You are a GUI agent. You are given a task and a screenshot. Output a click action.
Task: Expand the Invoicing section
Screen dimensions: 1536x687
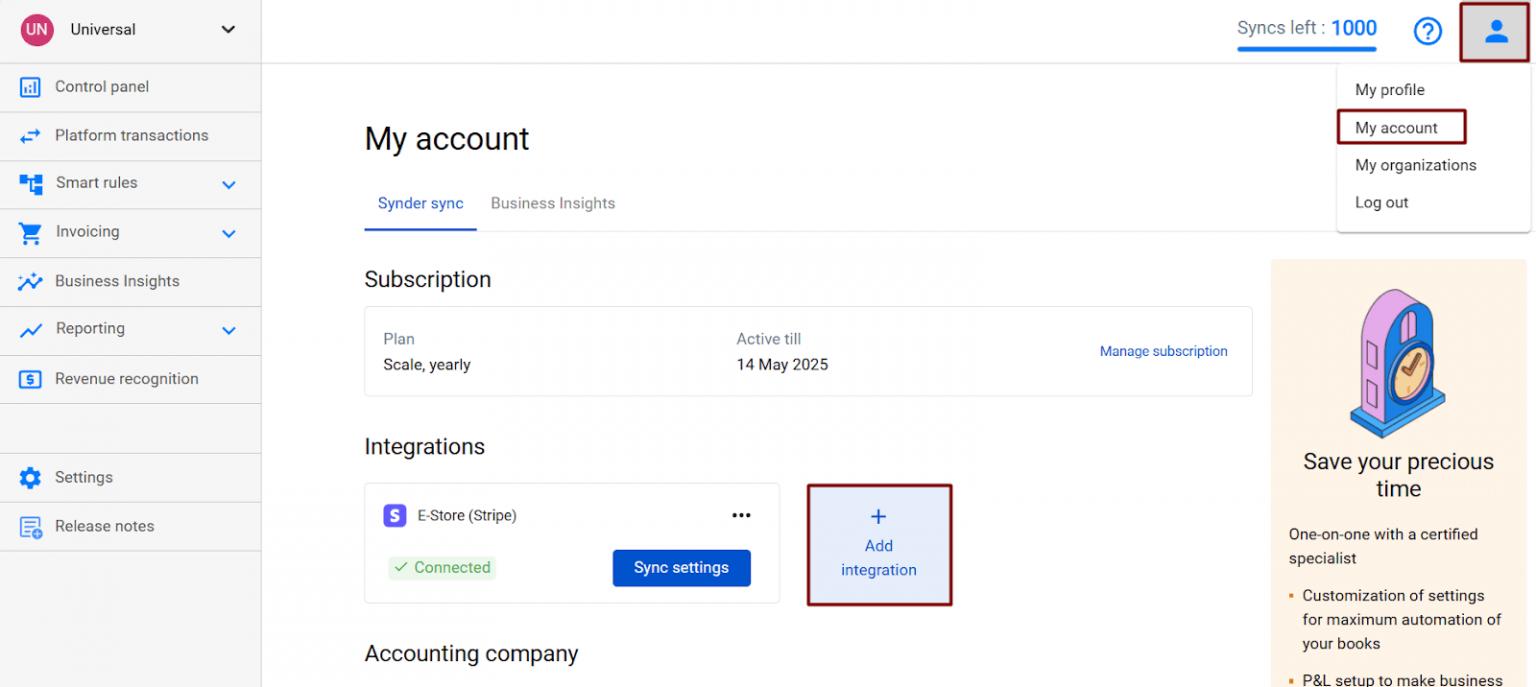click(228, 233)
